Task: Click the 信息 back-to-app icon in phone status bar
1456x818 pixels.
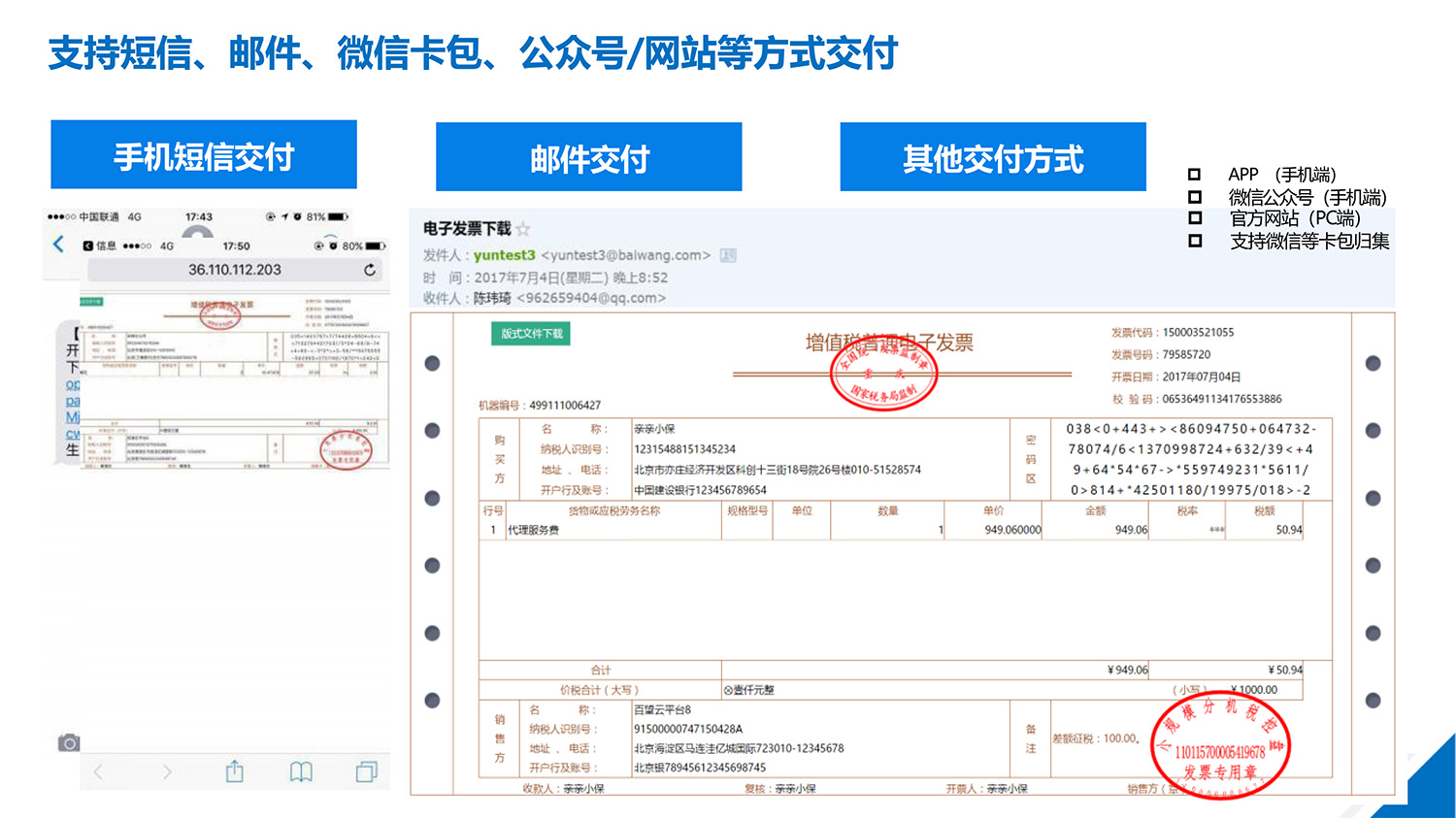Action: tap(88, 246)
